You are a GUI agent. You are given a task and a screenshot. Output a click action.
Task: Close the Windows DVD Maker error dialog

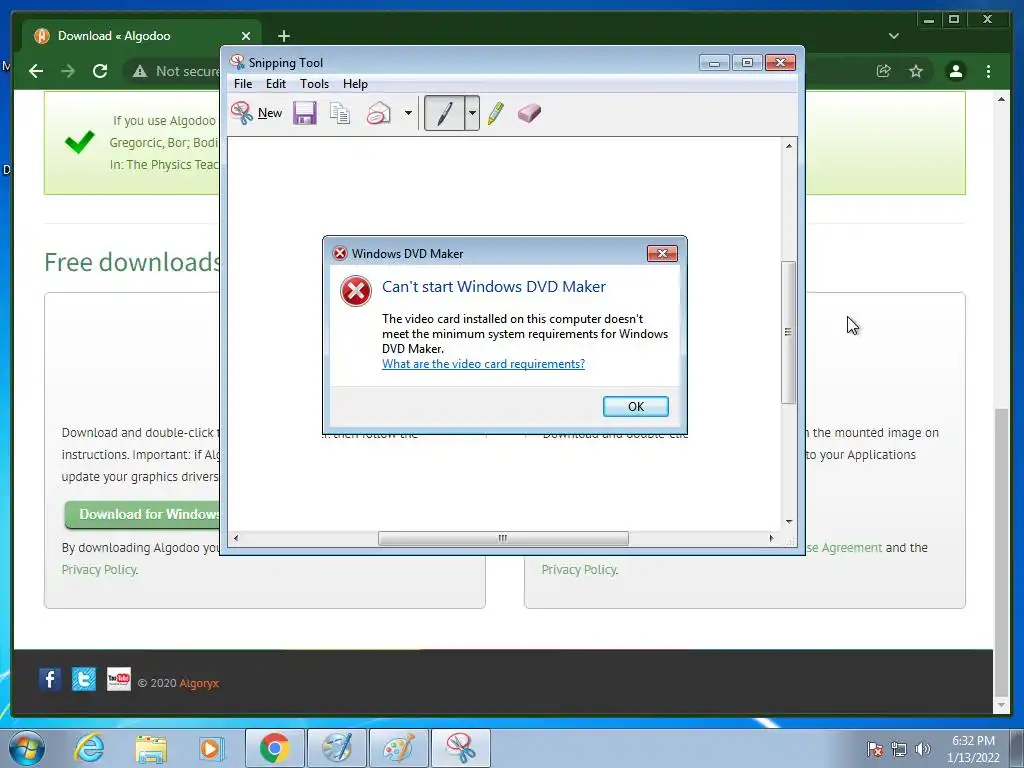point(662,253)
